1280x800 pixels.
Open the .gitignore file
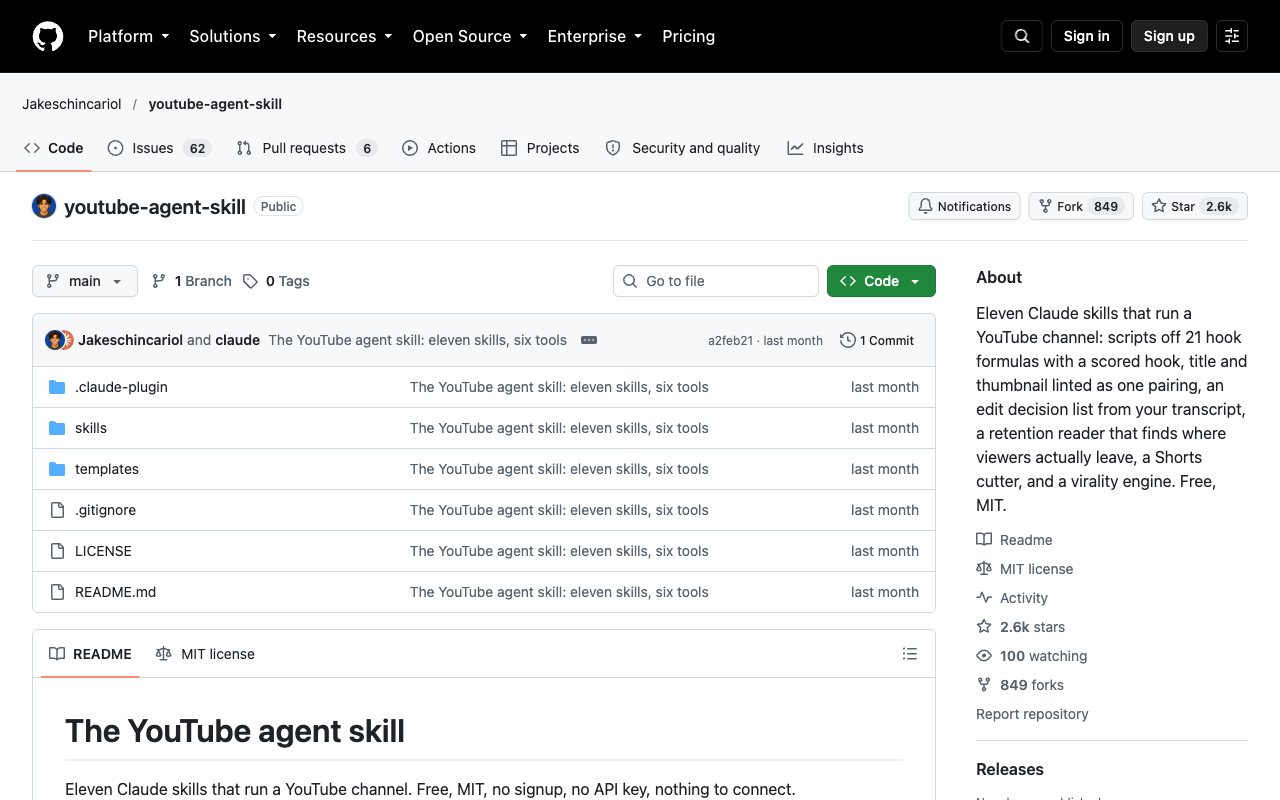coord(105,510)
